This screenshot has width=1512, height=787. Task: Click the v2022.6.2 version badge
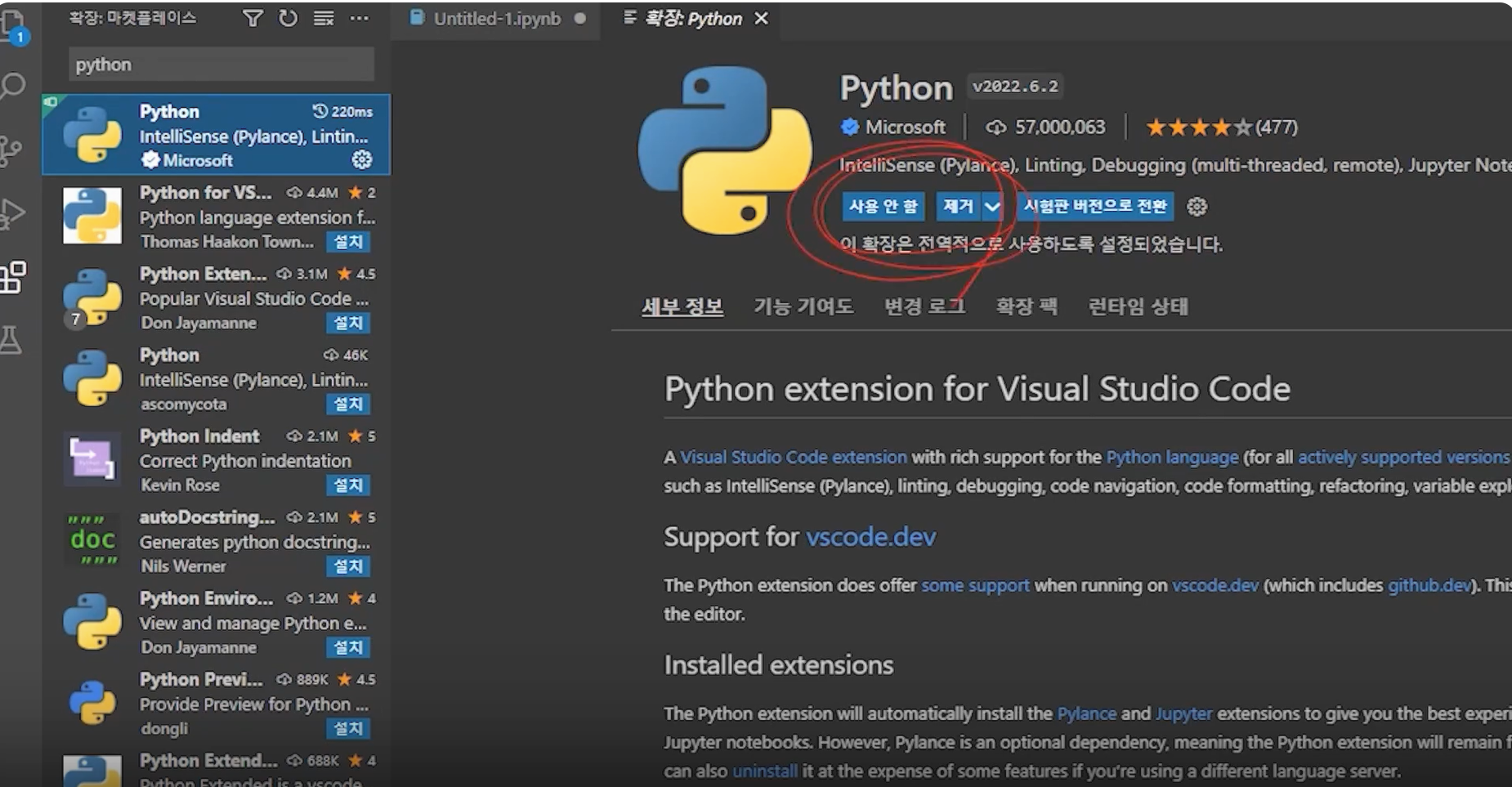[x=1015, y=87]
